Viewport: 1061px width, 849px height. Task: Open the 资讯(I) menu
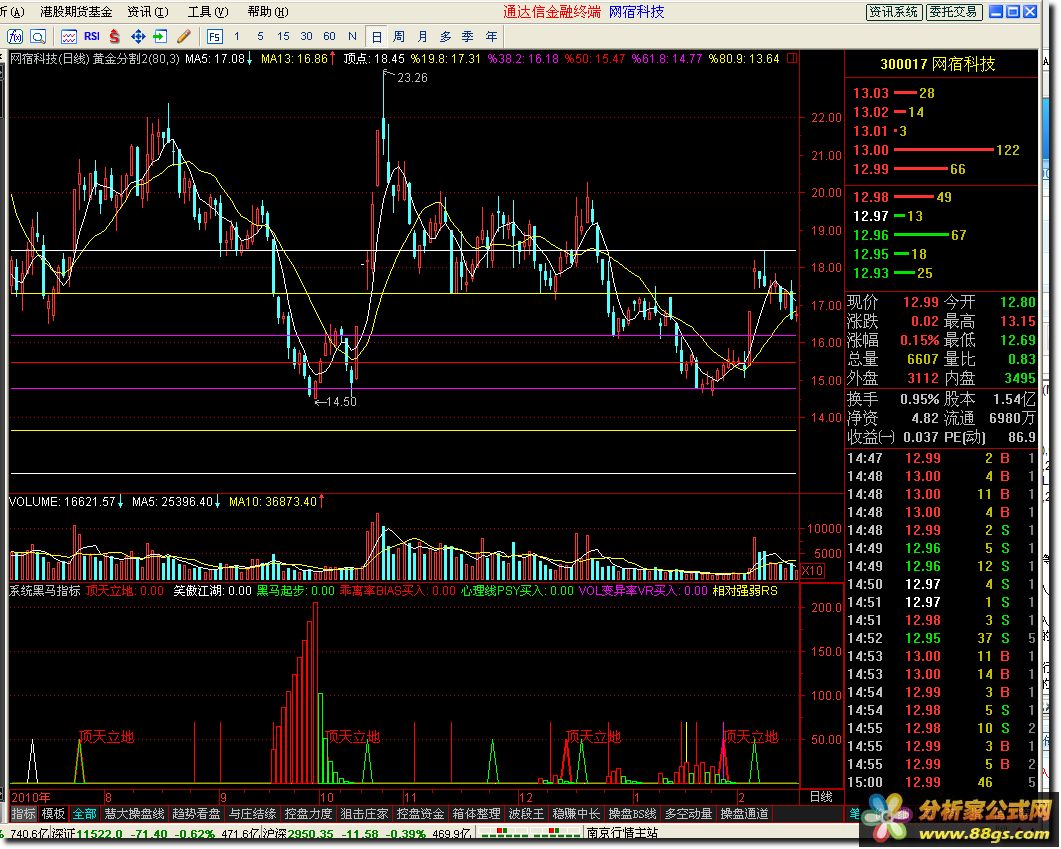(148, 12)
